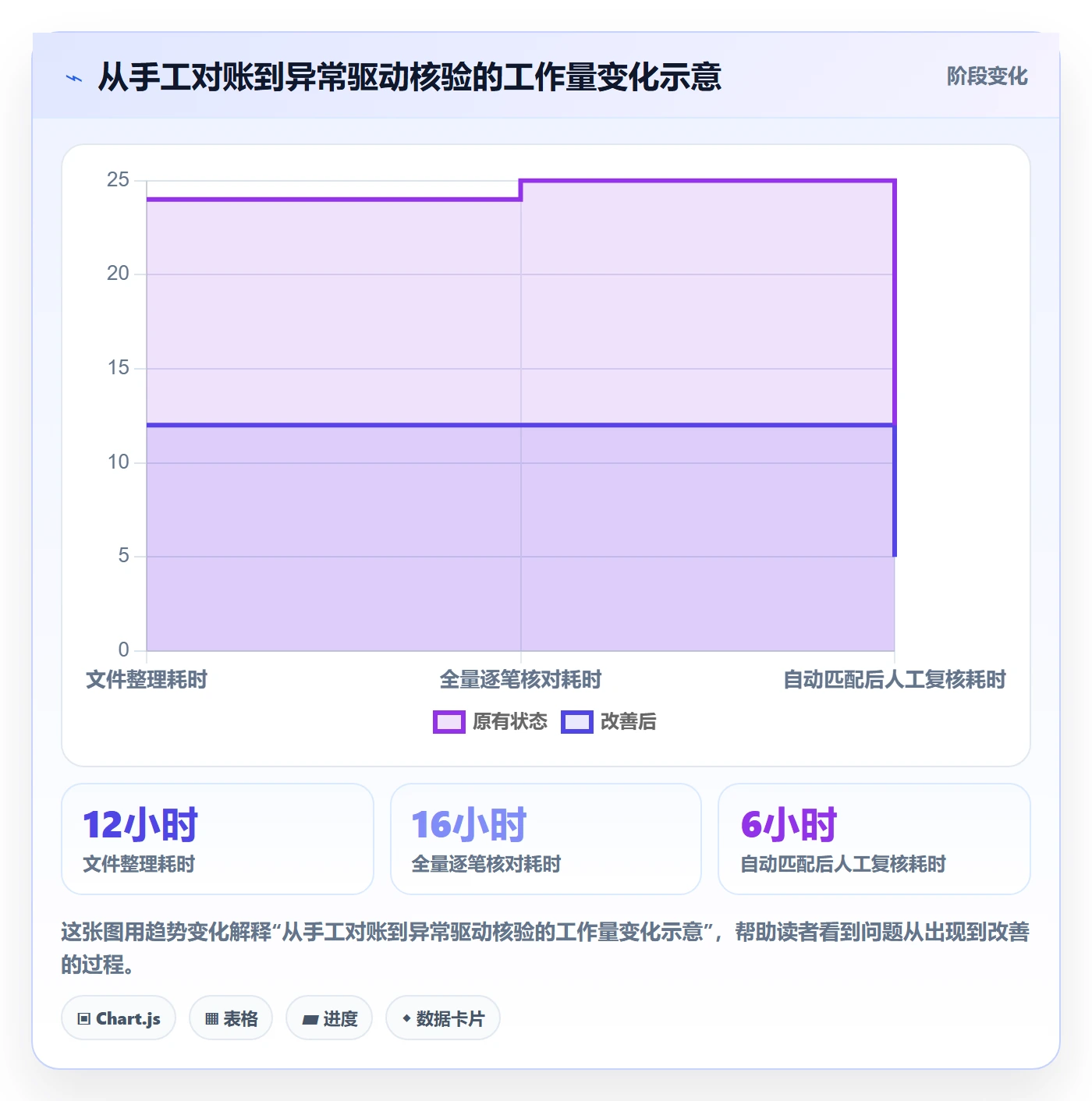Click the y-axis value 25

pyautogui.click(x=119, y=180)
